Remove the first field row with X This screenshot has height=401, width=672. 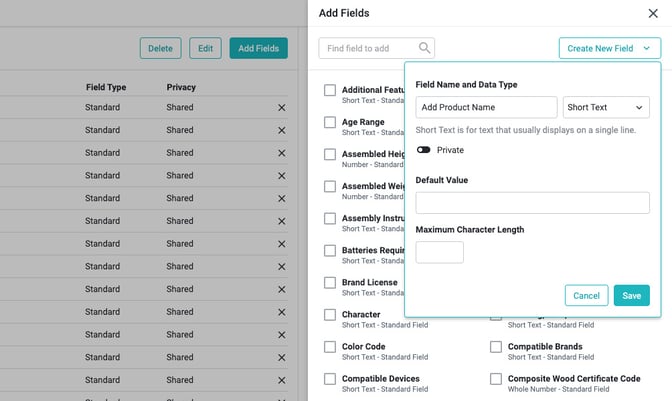[x=281, y=107]
